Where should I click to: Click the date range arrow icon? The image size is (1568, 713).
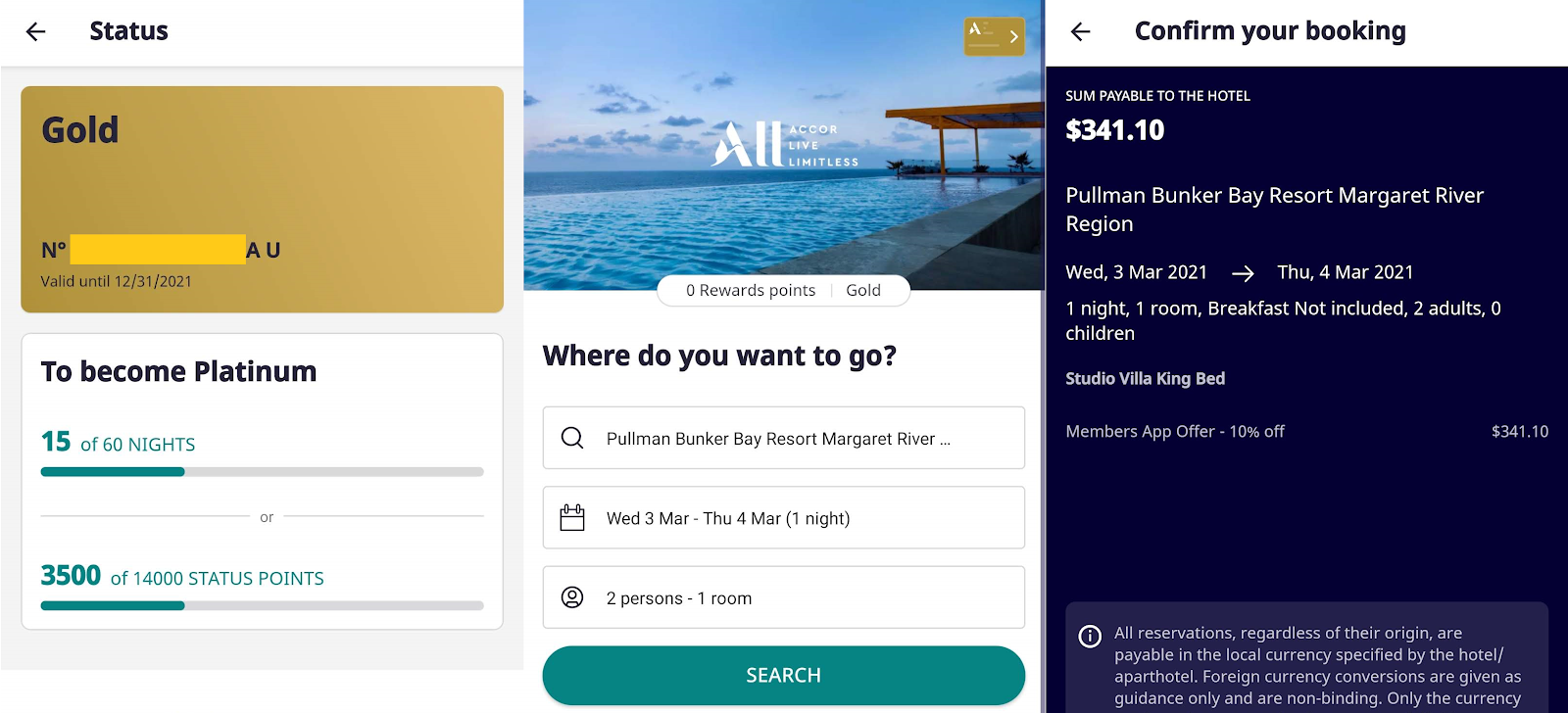1243,273
